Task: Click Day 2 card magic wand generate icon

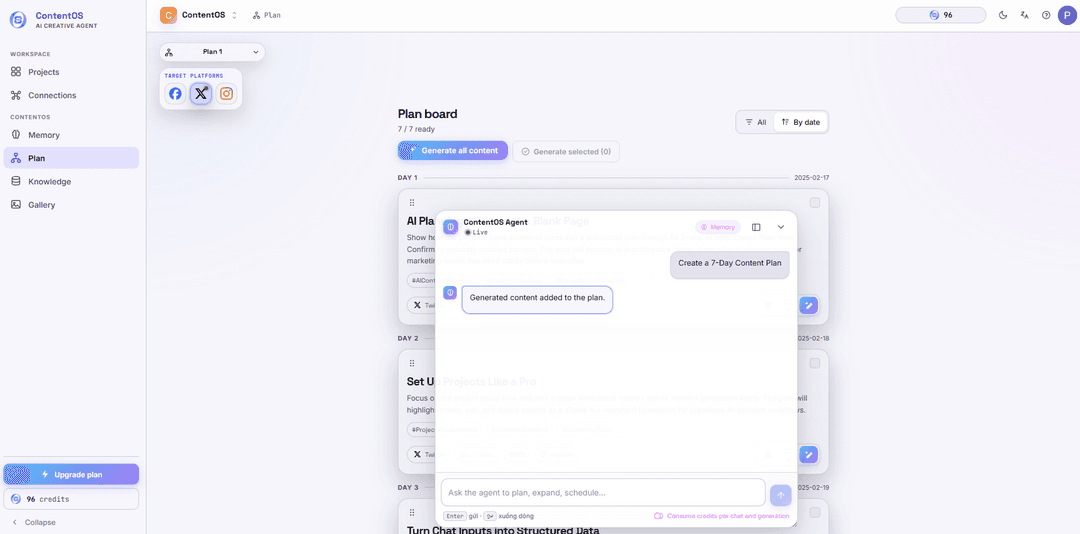Action: tap(809, 454)
